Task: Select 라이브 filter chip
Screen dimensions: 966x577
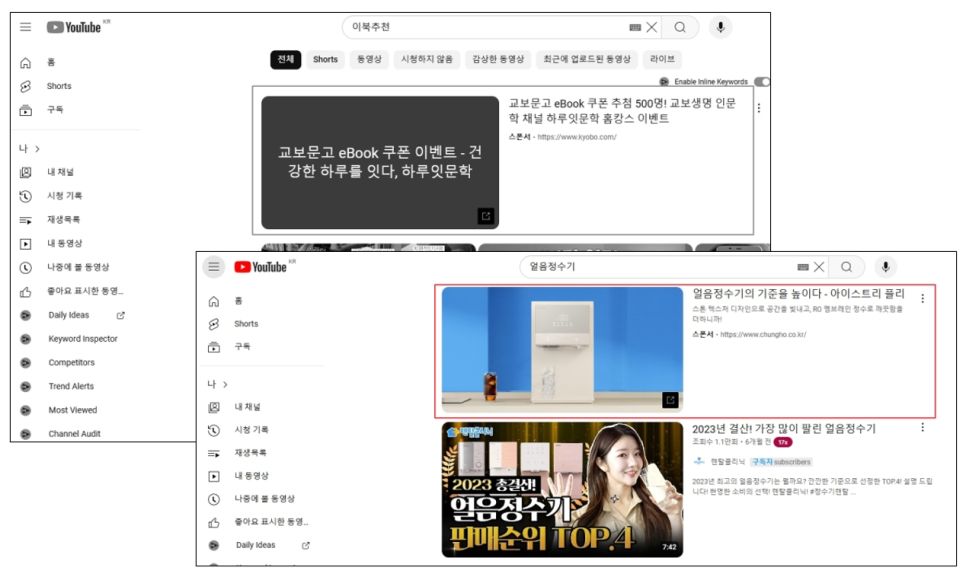Action: click(662, 59)
